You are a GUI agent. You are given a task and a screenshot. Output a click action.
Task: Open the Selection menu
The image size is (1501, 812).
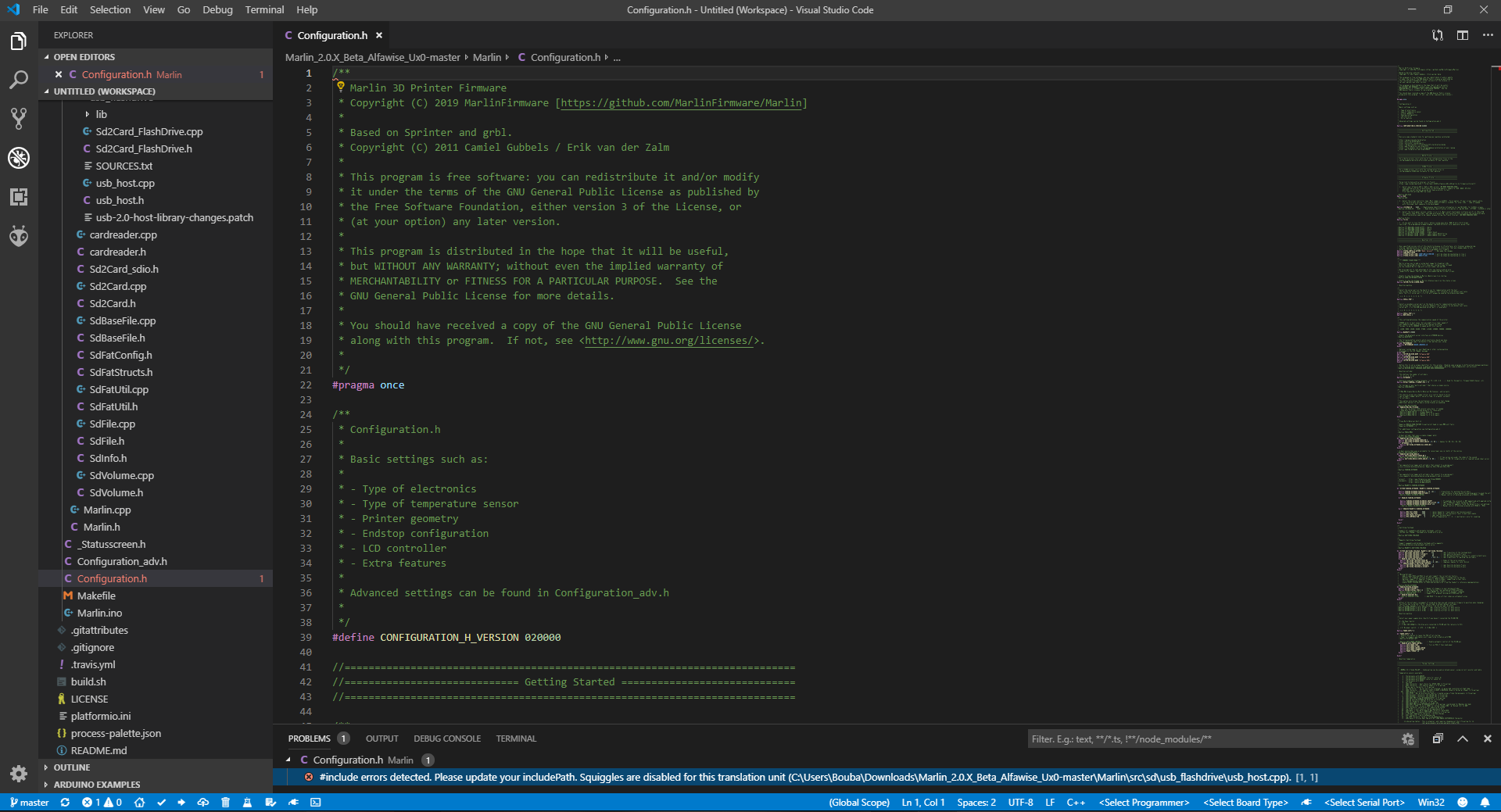(110, 9)
